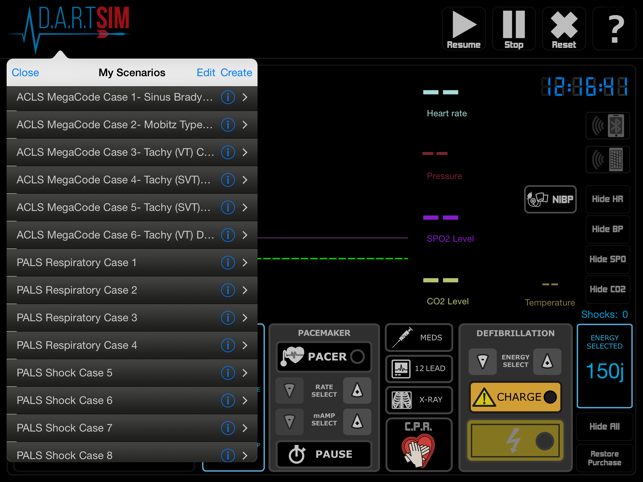Select PALS Respiratory Case 4 scenario

[110, 345]
